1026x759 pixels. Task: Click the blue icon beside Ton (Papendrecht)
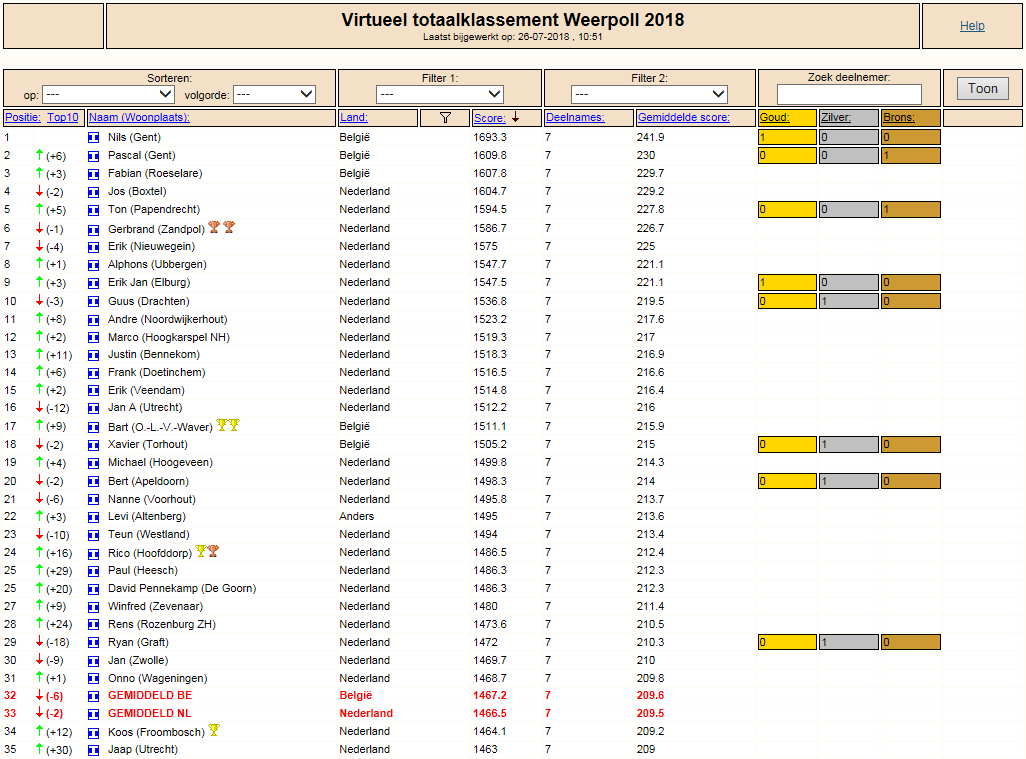click(x=94, y=210)
